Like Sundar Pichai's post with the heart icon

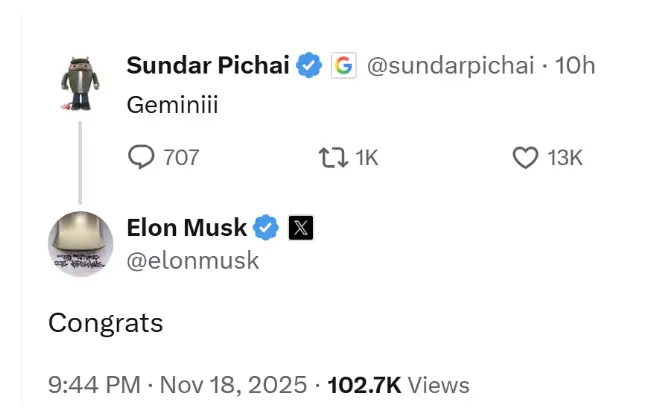coord(525,157)
